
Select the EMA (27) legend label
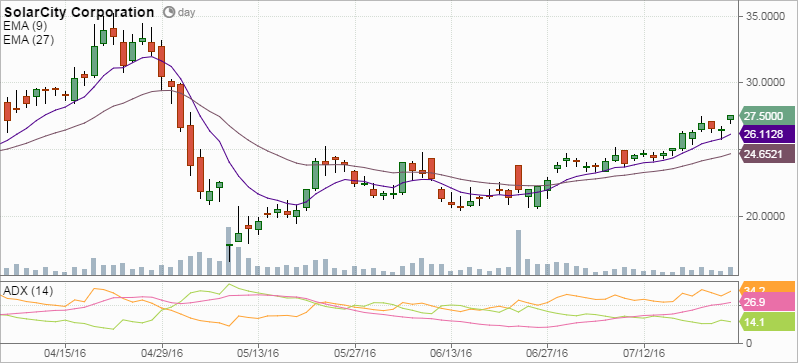point(28,40)
